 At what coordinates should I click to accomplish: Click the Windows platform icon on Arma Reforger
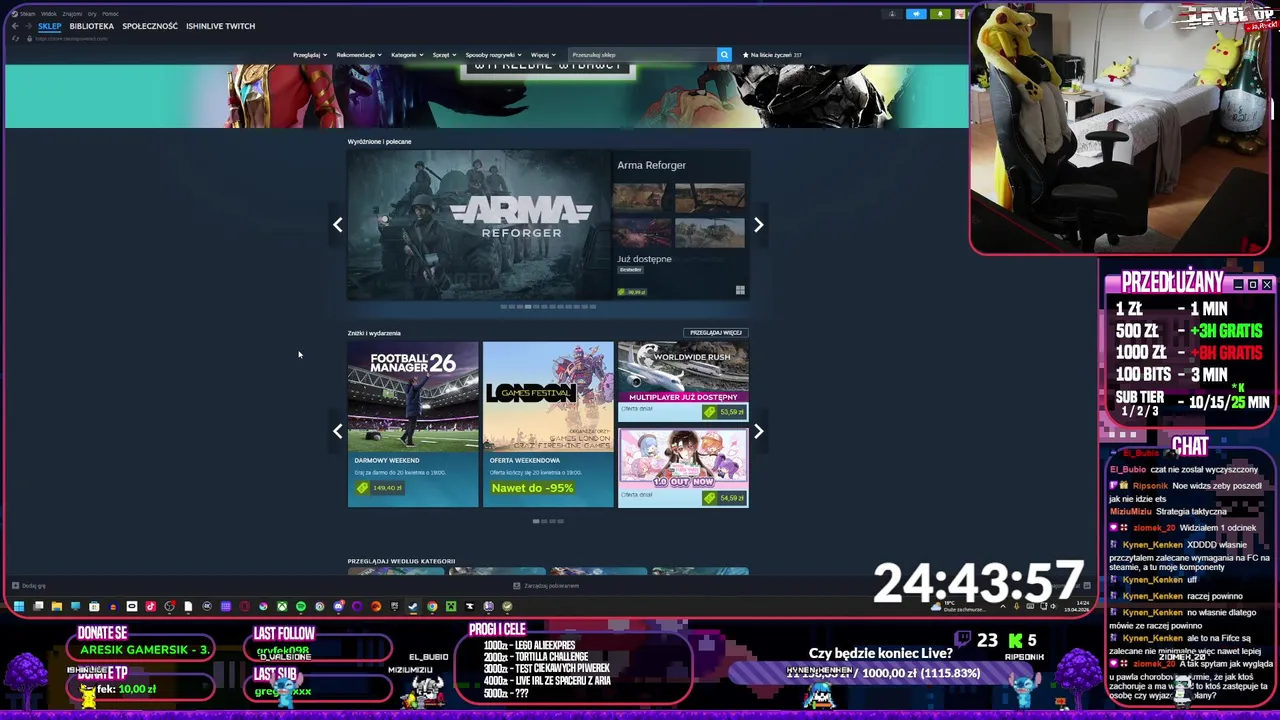740,290
